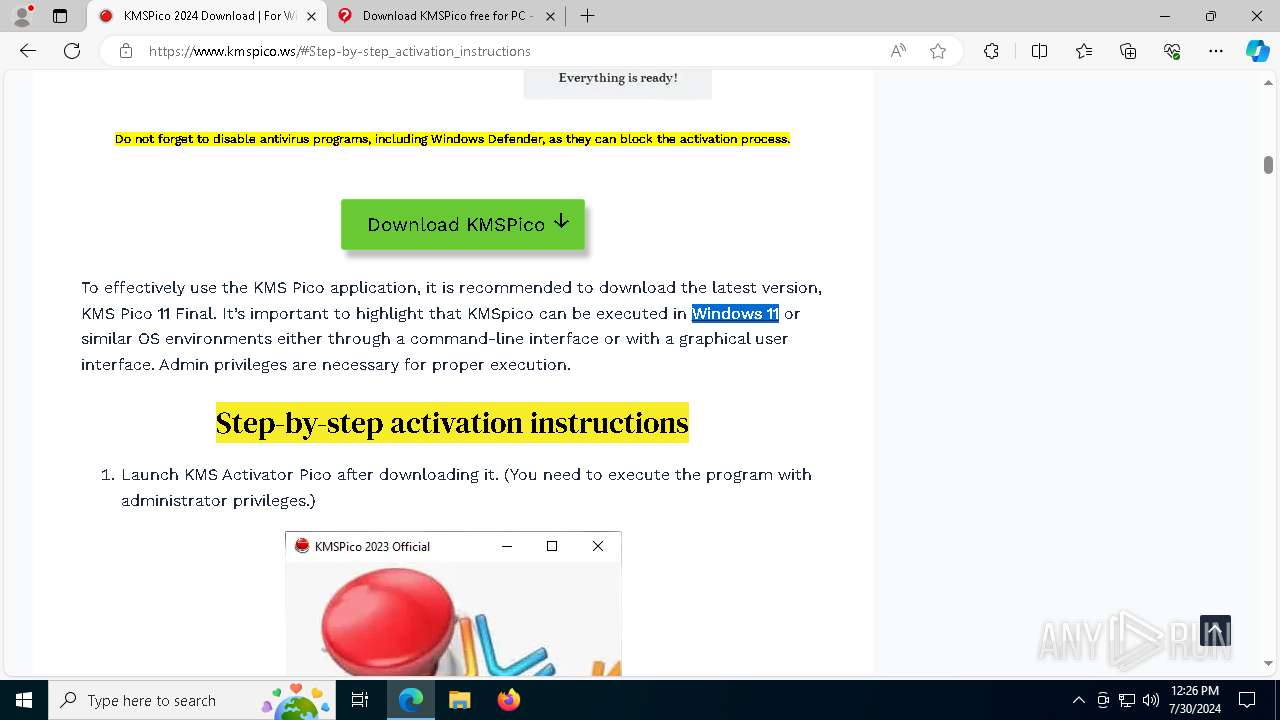Switch to KMSPico 2024 Download tab
Screen dimensions: 1280x720
[207, 16]
